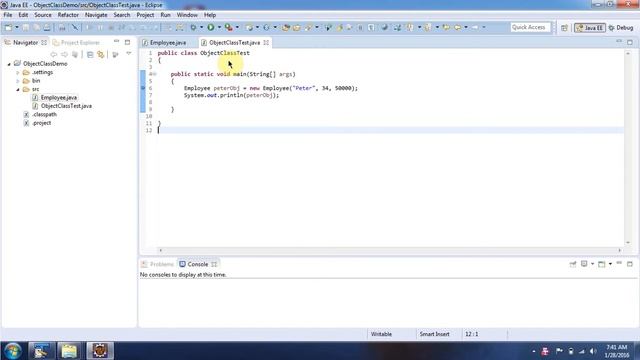
Task: Click the Navigator Forward arrow icon
Action: click(x=64, y=54)
